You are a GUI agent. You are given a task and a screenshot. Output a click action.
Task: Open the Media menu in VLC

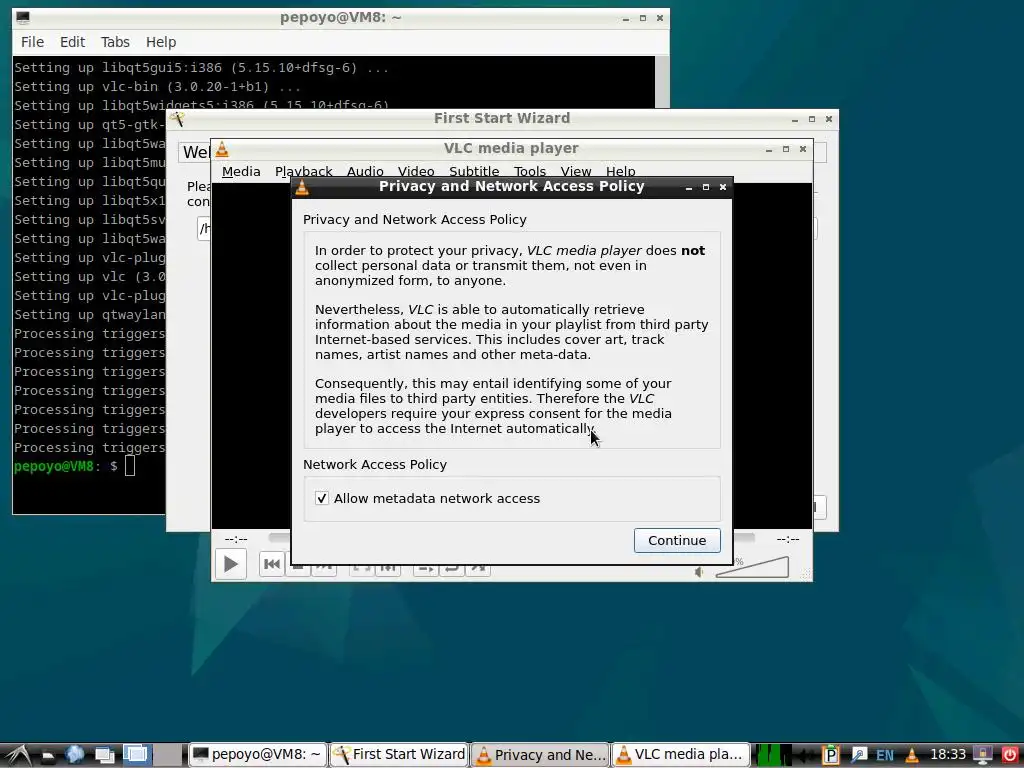click(241, 171)
